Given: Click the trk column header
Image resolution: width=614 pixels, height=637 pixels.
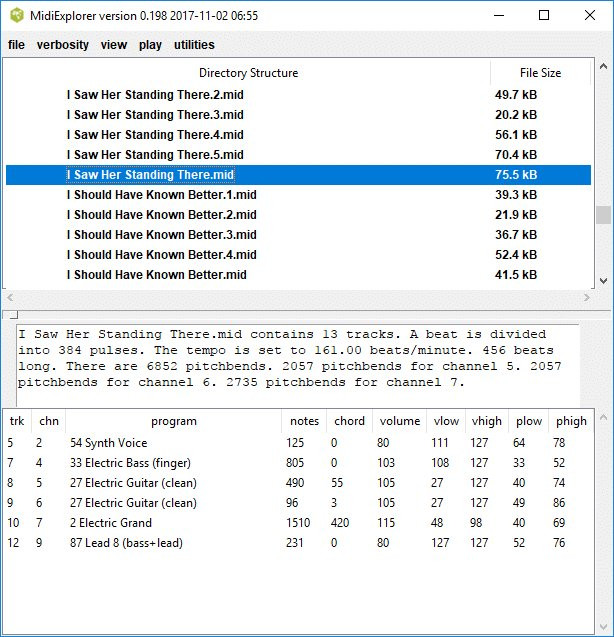Looking at the screenshot, I should pyautogui.click(x=17, y=421).
